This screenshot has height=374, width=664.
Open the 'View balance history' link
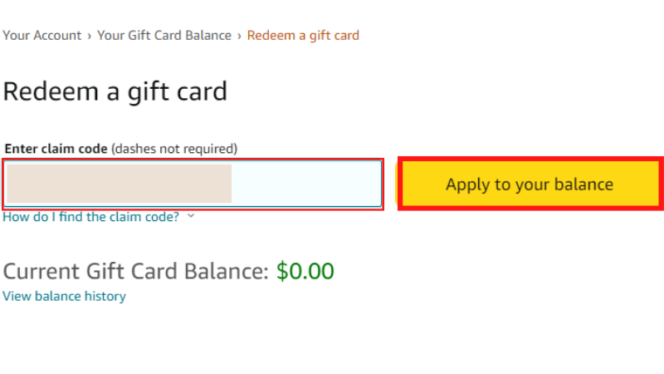[64, 296]
